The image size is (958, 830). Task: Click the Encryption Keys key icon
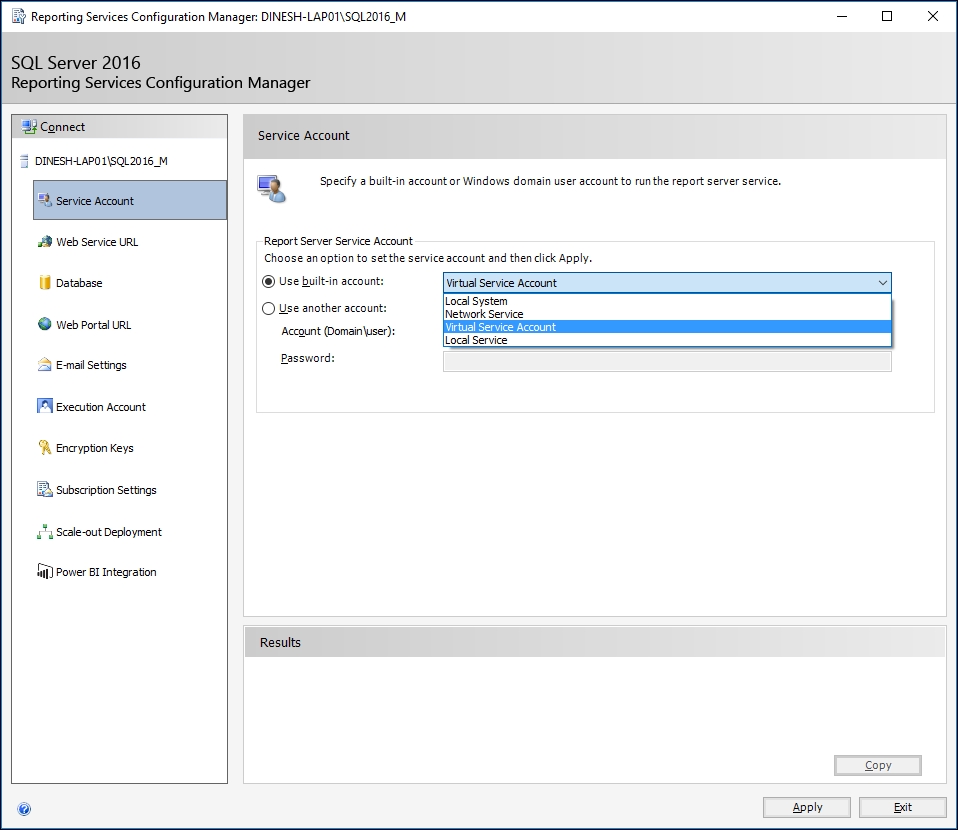[x=45, y=447]
